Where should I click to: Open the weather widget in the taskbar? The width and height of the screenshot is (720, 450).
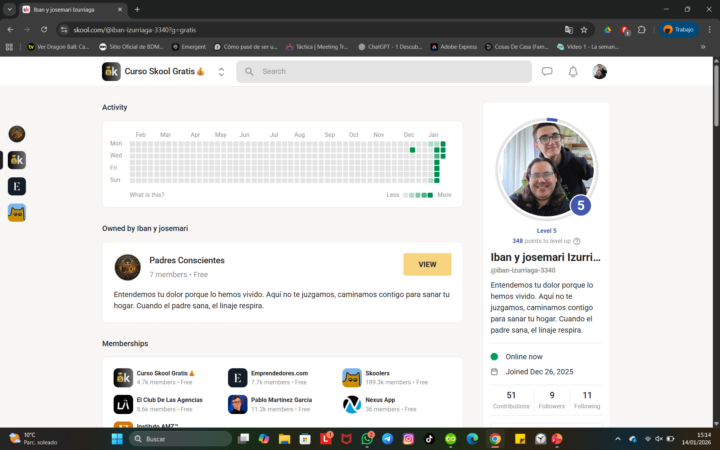pyautogui.click(x=33, y=439)
